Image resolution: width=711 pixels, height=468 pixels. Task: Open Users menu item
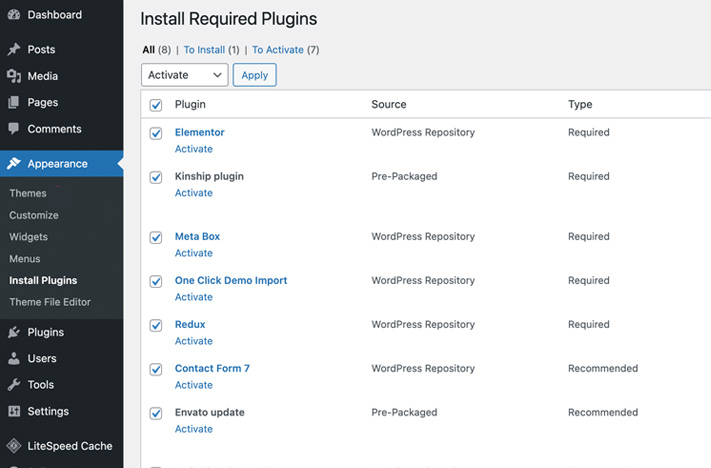pyautogui.click(x=62, y=358)
